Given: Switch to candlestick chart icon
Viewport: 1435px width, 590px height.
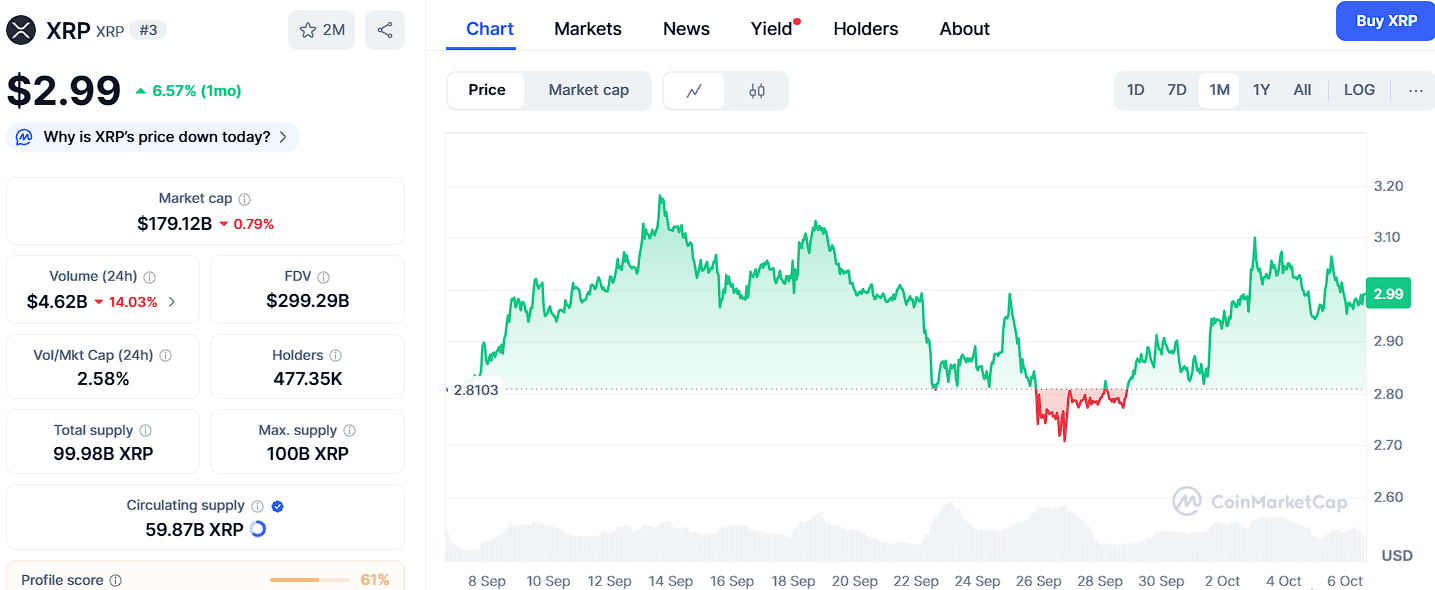Looking at the screenshot, I should pos(757,91).
